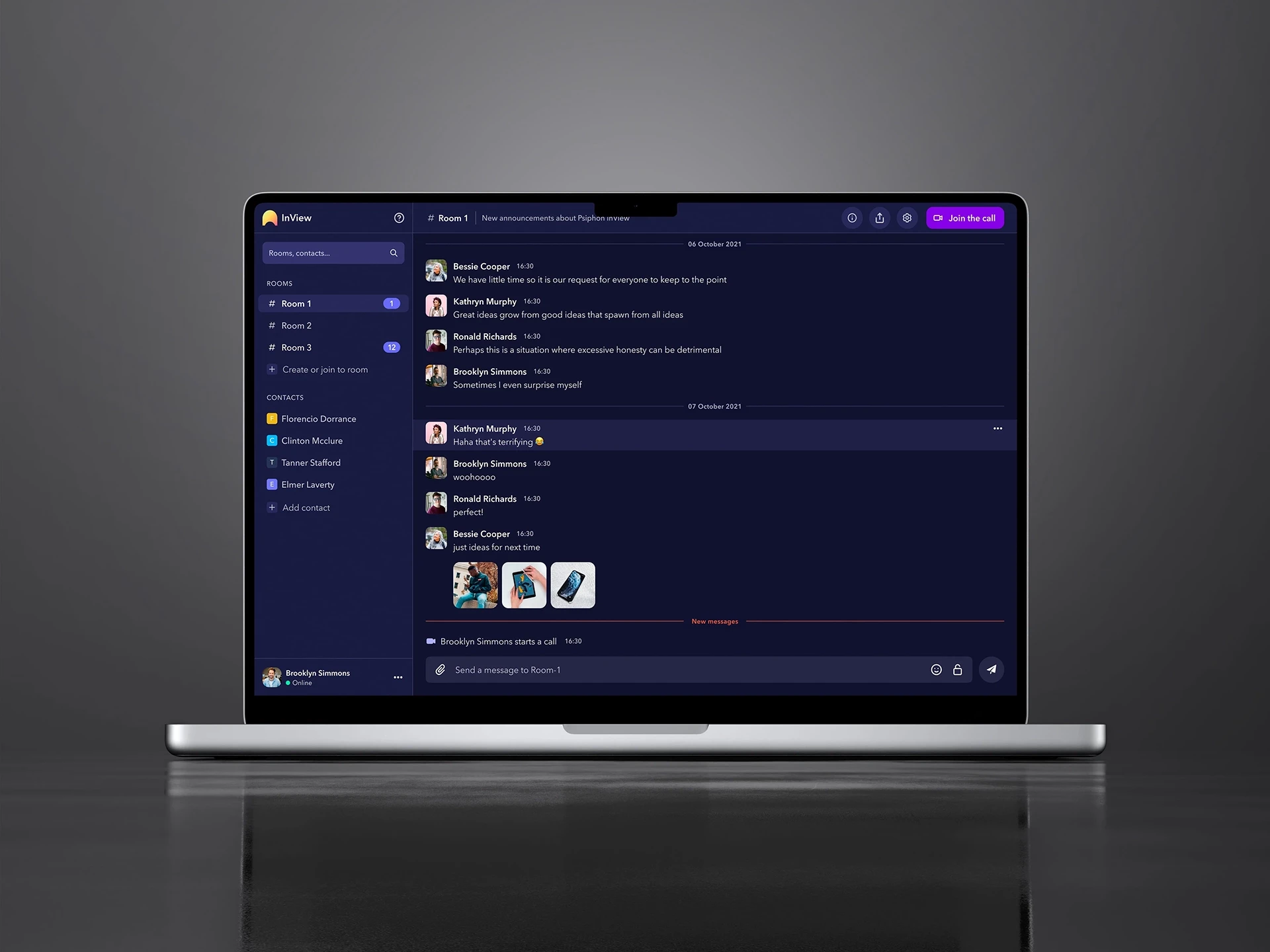The height and width of the screenshot is (952, 1270).
Task: Click the three-dot menu next to Brooklyn Simmons
Action: pyautogui.click(x=395, y=677)
